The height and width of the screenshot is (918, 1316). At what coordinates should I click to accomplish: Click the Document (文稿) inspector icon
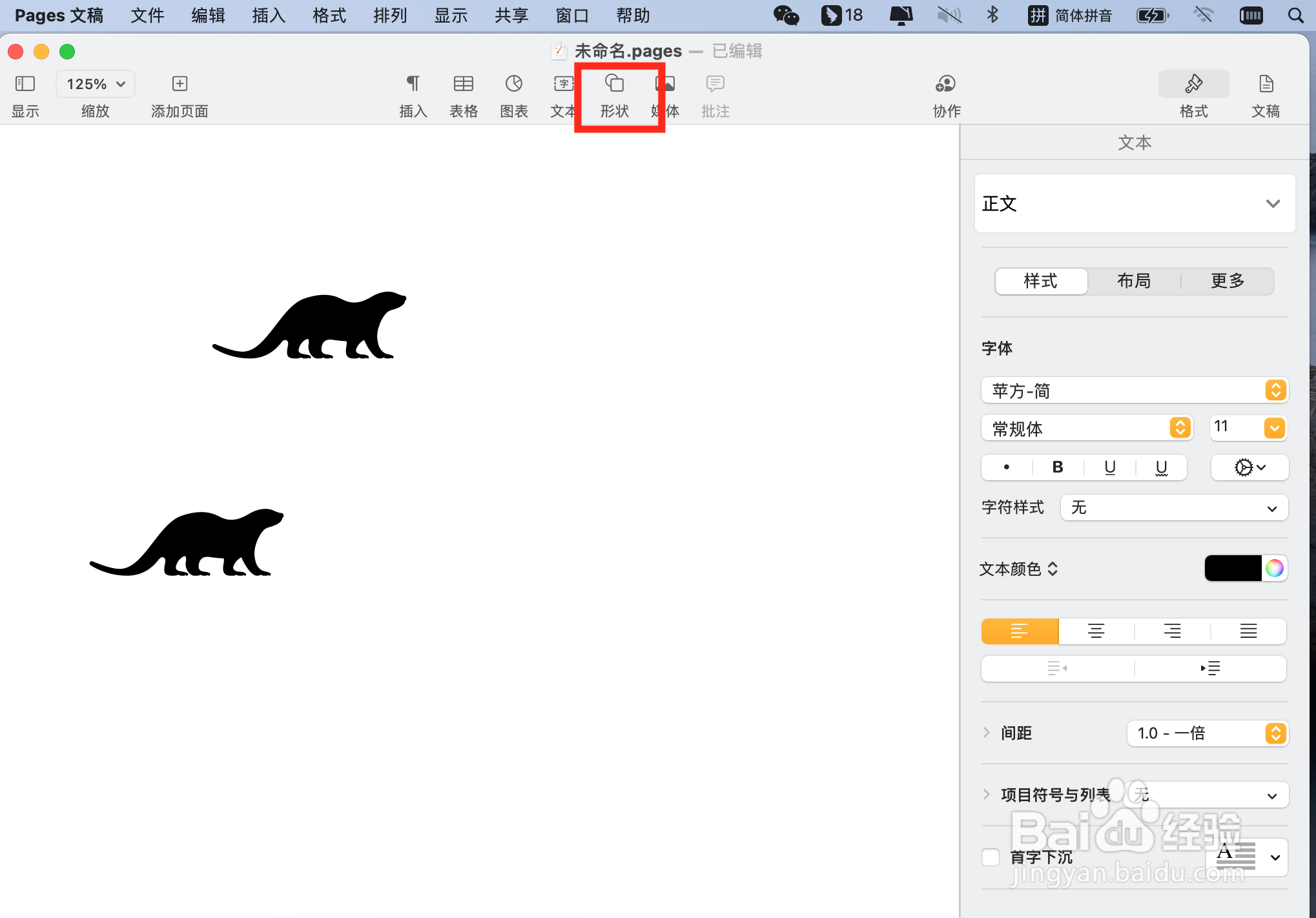[x=1266, y=84]
